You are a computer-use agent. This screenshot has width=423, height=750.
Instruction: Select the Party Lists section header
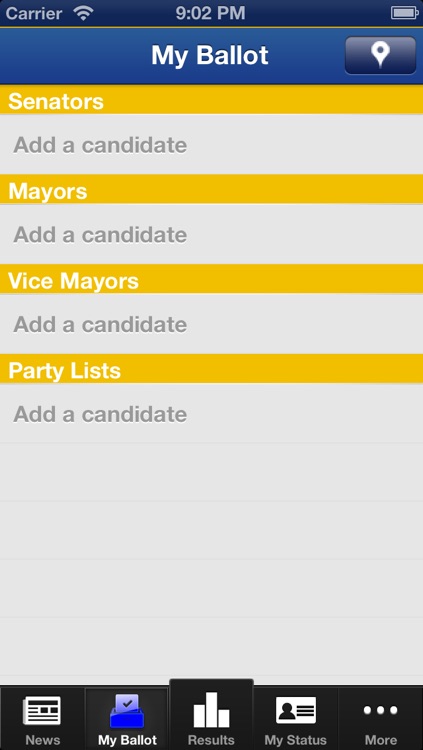click(212, 369)
